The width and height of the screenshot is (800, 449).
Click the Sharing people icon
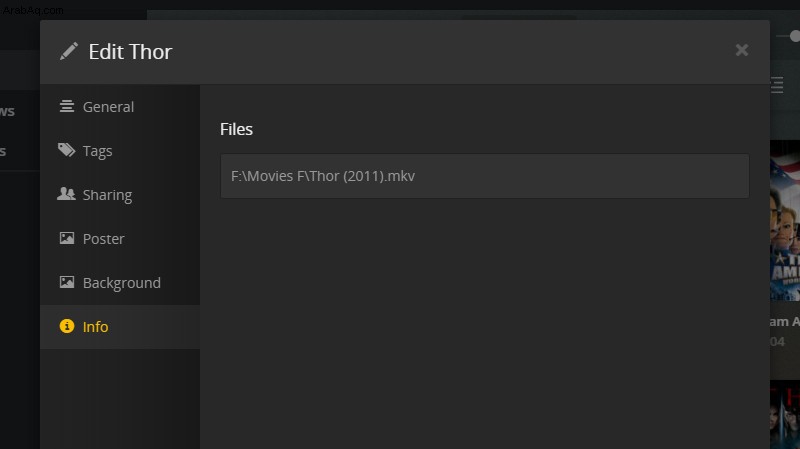pyautogui.click(x=66, y=194)
